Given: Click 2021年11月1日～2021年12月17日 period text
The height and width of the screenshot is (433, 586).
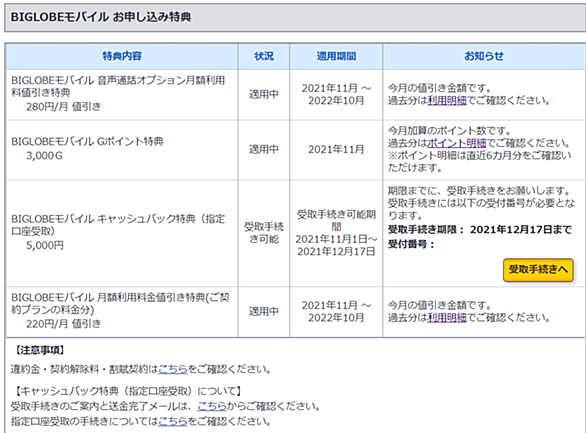Looking at the screenshot, I should pyautogui.click(x=336, y=245).
